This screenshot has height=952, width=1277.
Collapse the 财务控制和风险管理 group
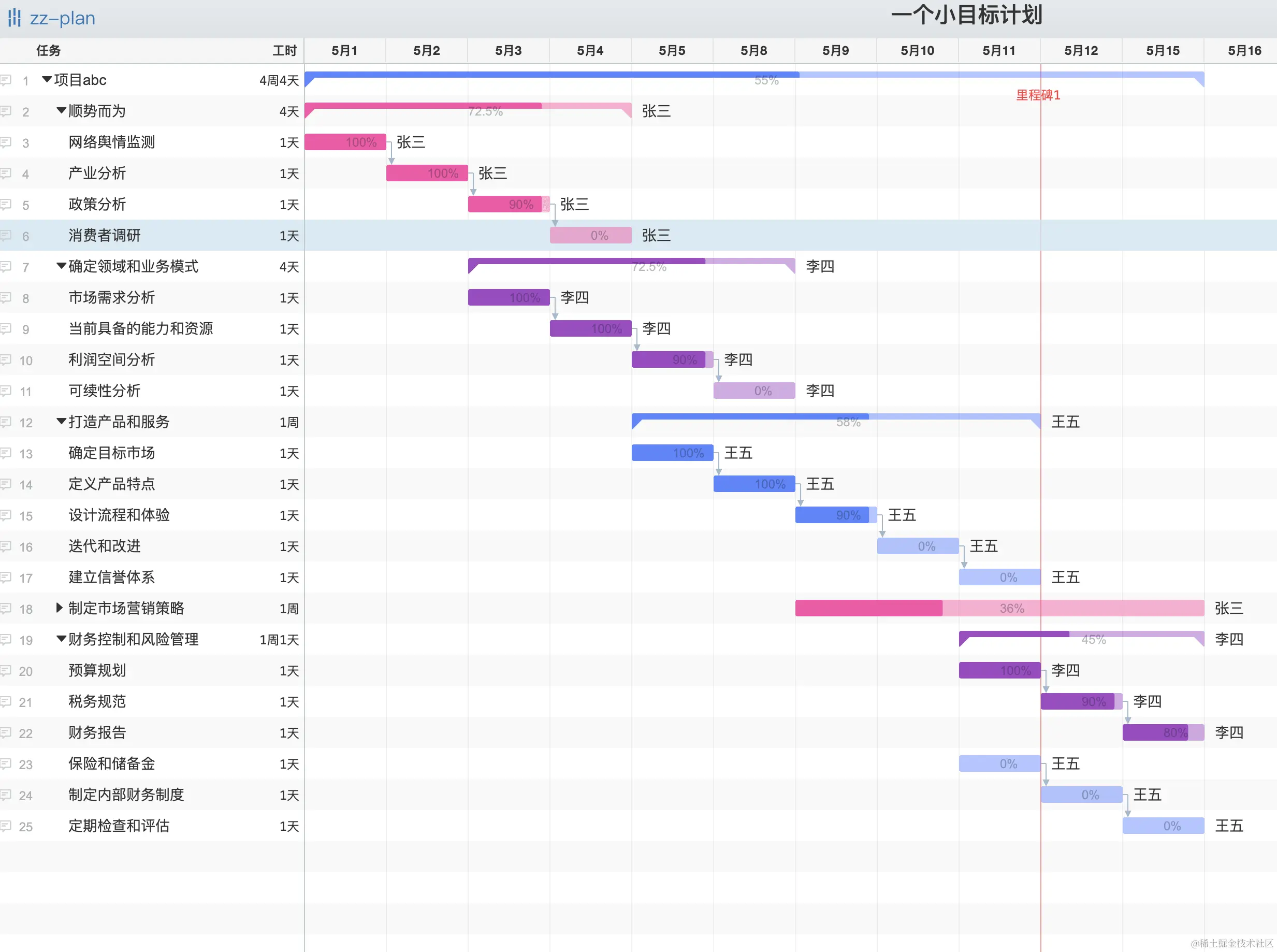point(61,639)
